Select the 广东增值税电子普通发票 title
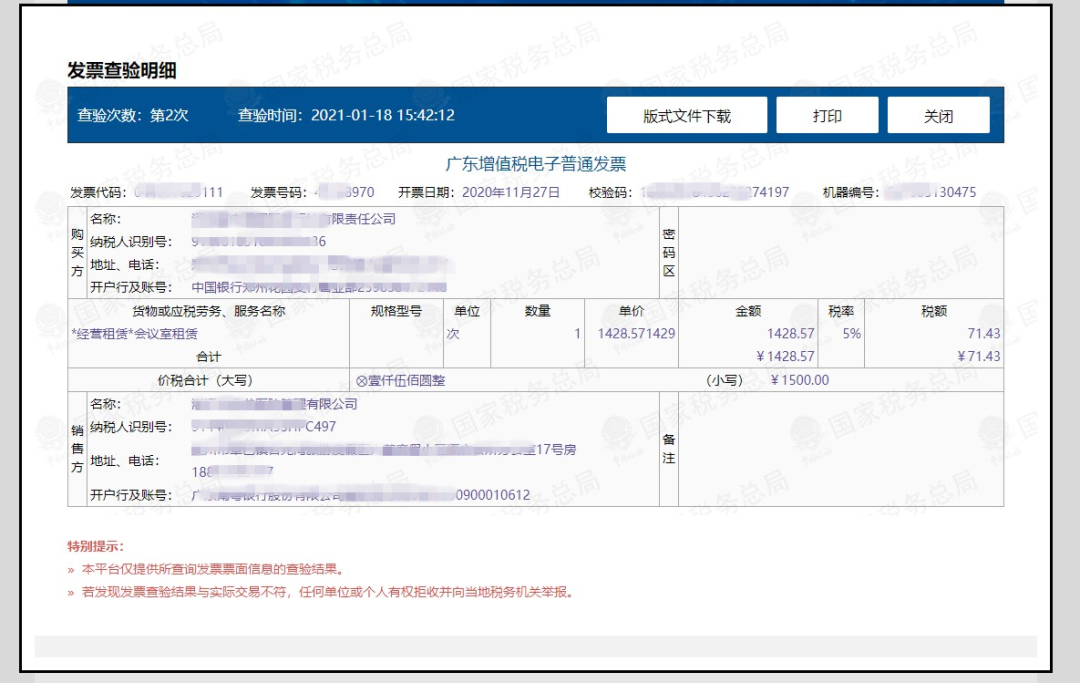The image size is (1080, 683). [535, 164]
